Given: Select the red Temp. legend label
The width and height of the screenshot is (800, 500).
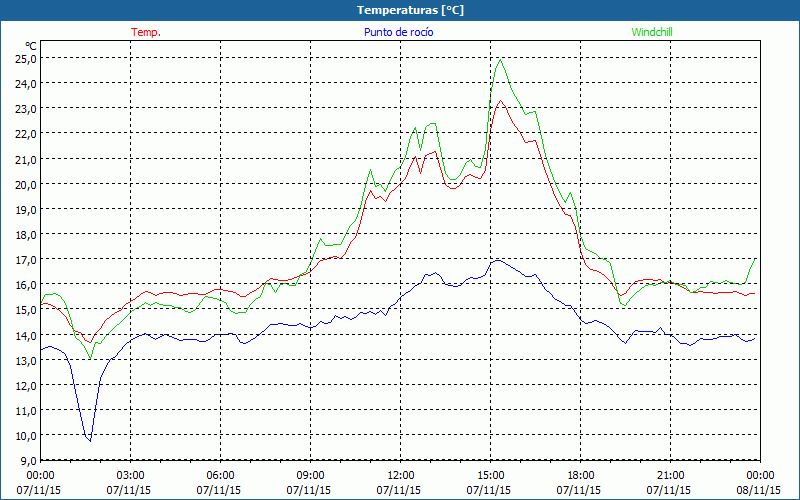Looking at the screenshot, I should pos(146,32).
